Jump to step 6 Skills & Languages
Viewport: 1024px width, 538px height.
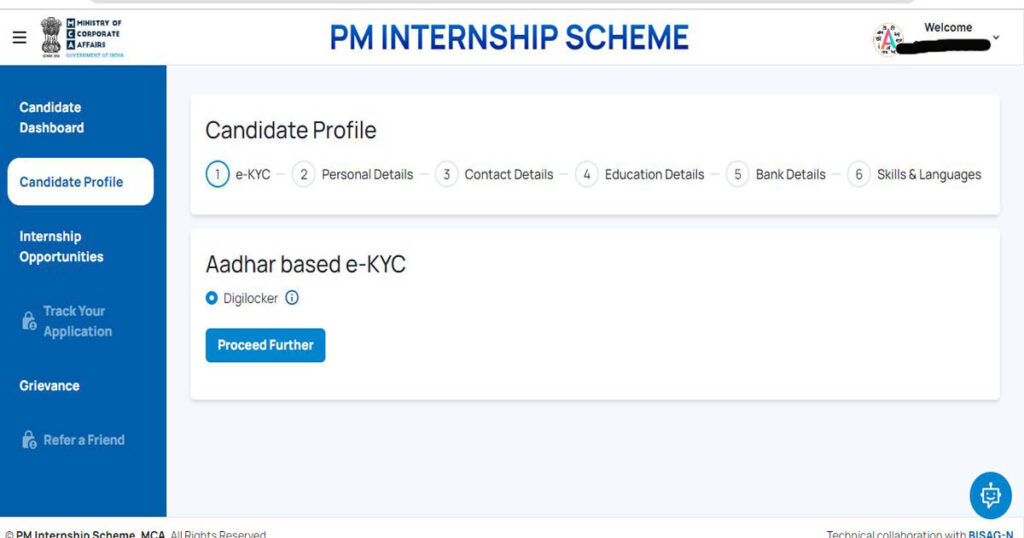coord(914,174)
